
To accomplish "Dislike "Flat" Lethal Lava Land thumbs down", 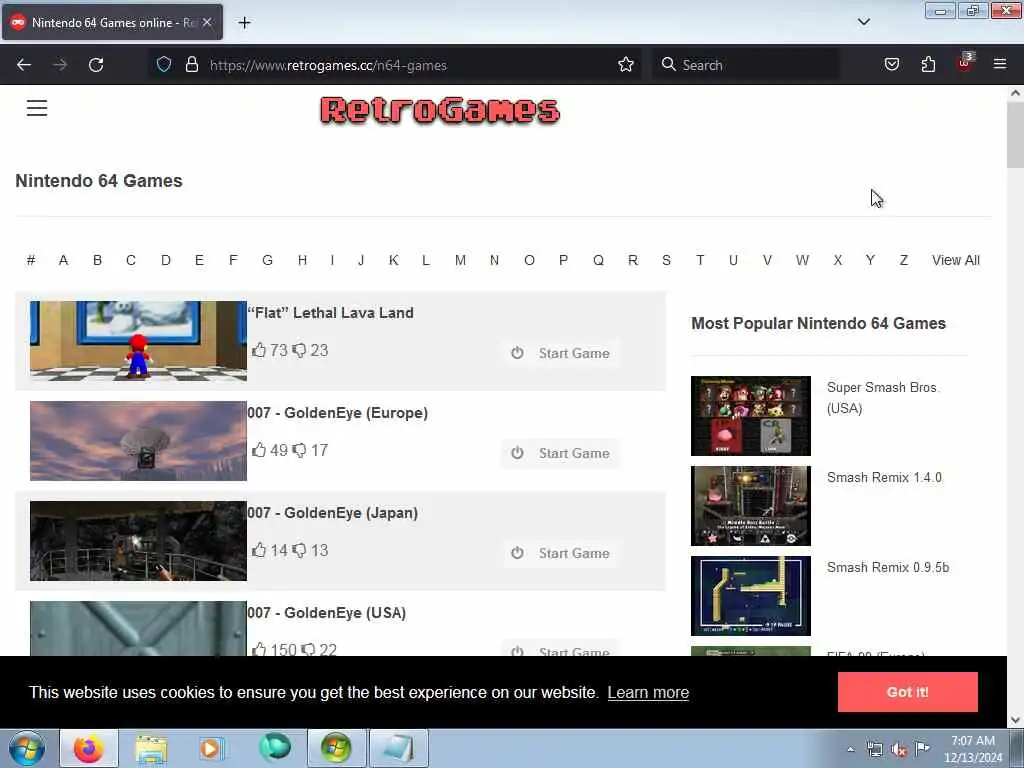I will click(299, 351).
